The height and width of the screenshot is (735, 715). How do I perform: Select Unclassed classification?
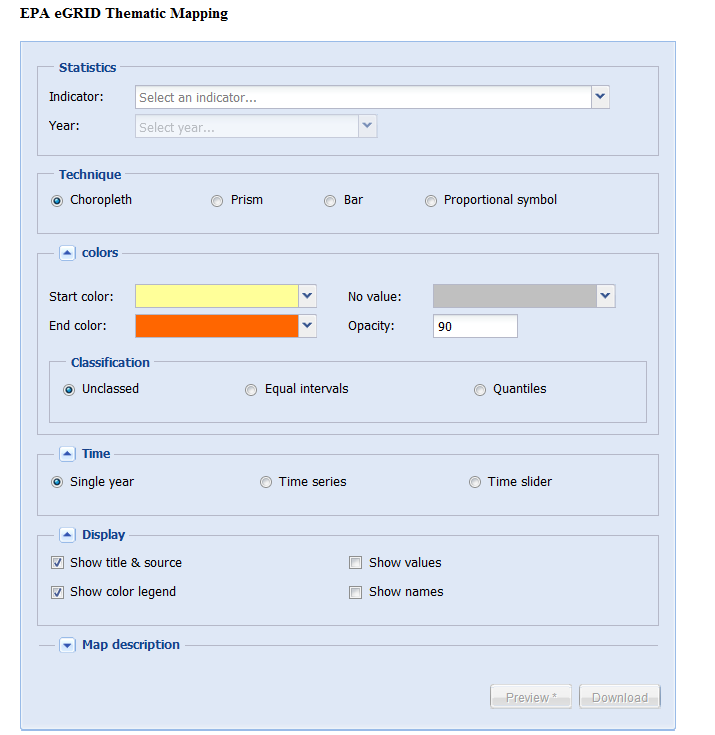[69, 390]
